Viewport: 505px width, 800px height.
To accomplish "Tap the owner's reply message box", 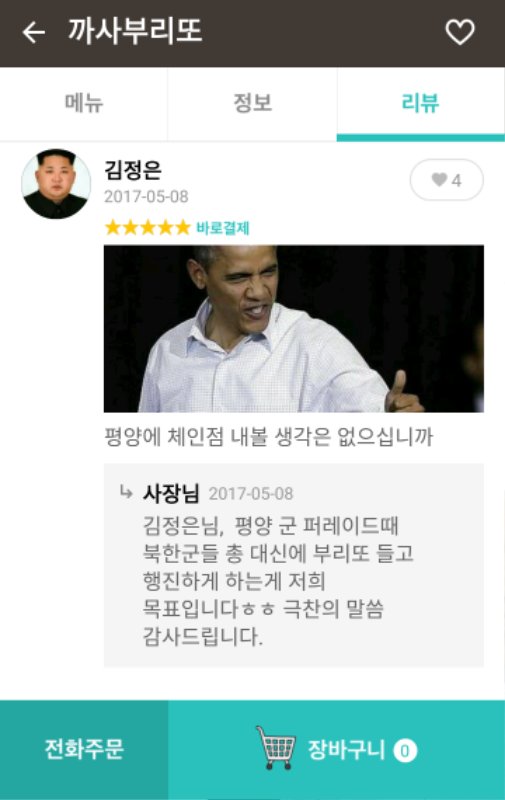I will (x=294, y=565).
